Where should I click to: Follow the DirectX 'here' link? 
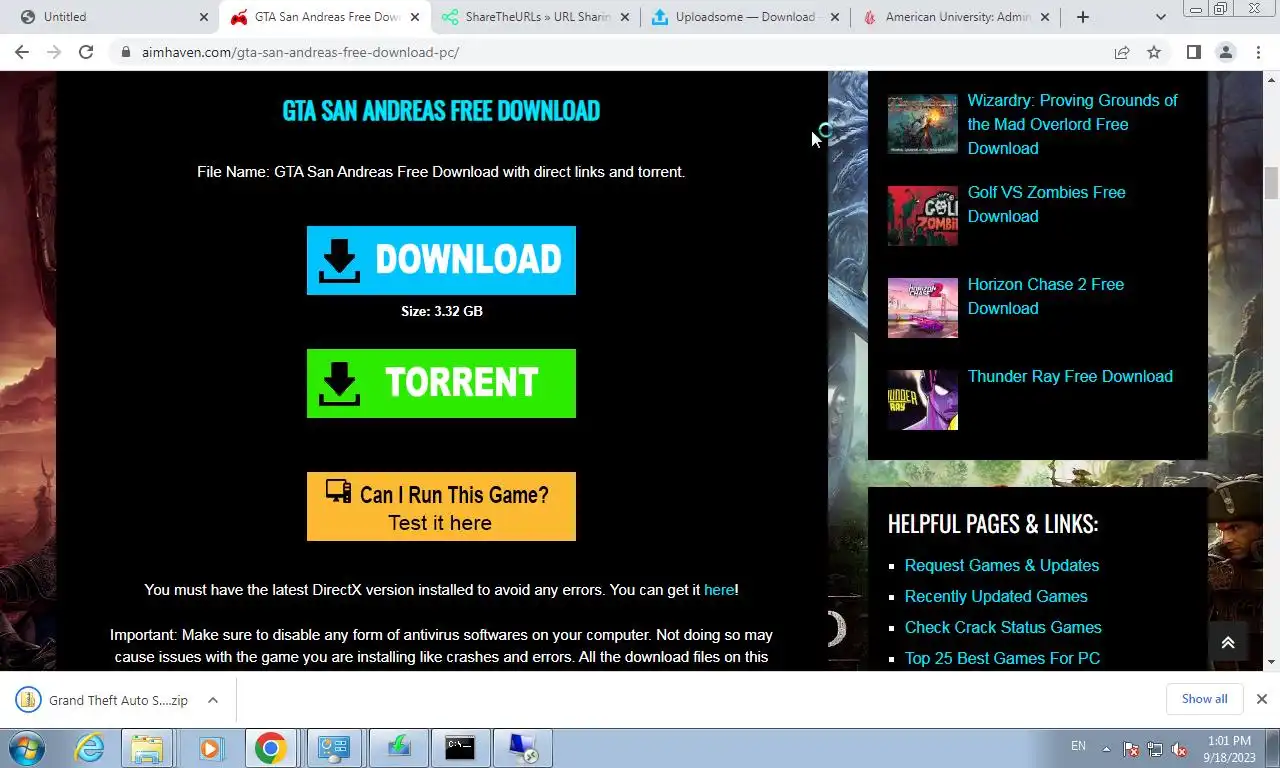[719, 590]
